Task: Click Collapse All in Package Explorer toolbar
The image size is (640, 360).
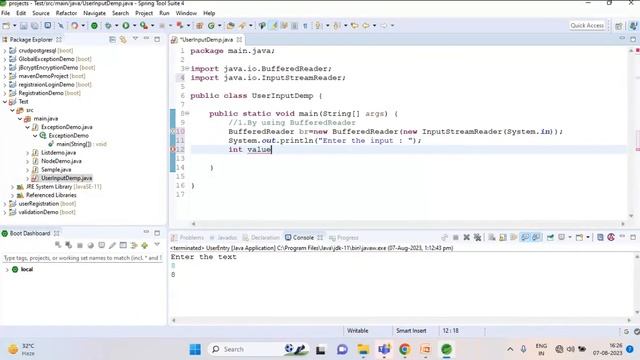Action: click(x=113, y=40)
